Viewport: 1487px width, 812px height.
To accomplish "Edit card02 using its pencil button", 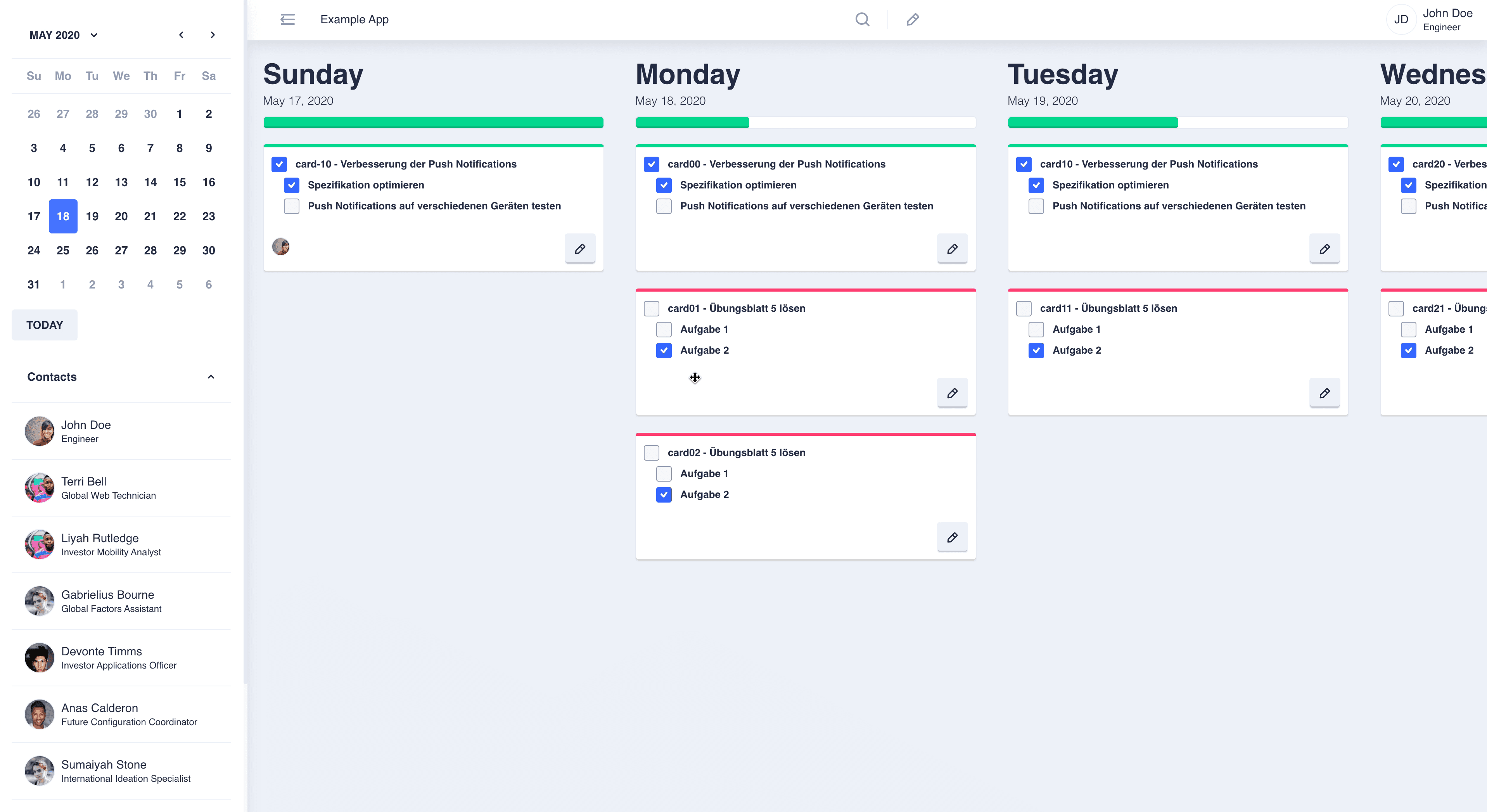I will 952,537.
